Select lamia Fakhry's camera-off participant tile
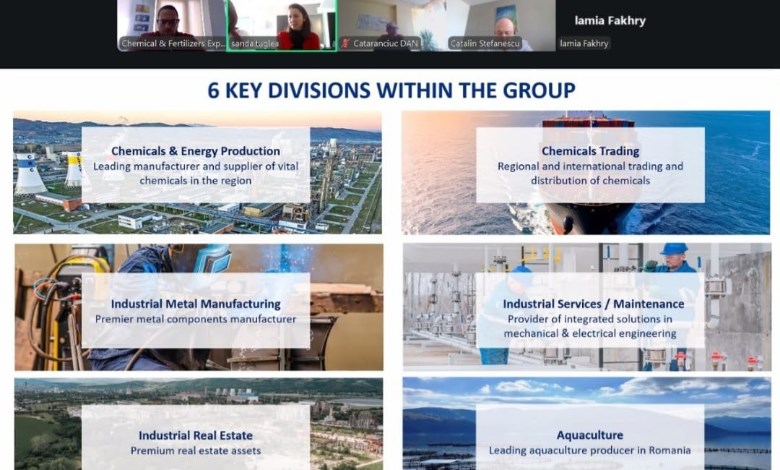The width and height of the screenshot is (780, 470). tap(610, 25)
